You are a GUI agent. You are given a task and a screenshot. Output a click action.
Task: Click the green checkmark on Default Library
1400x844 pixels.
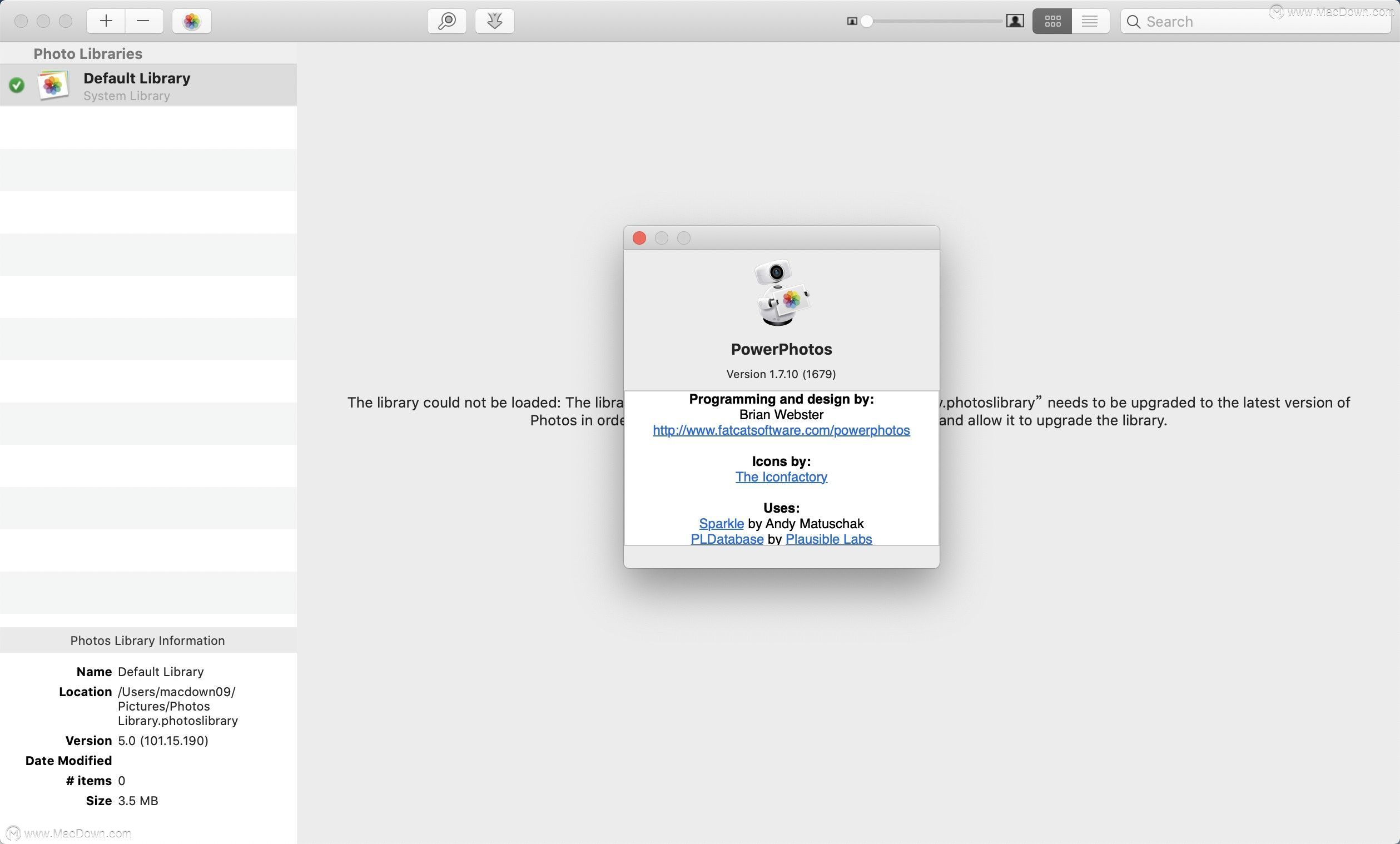point(17,85)
